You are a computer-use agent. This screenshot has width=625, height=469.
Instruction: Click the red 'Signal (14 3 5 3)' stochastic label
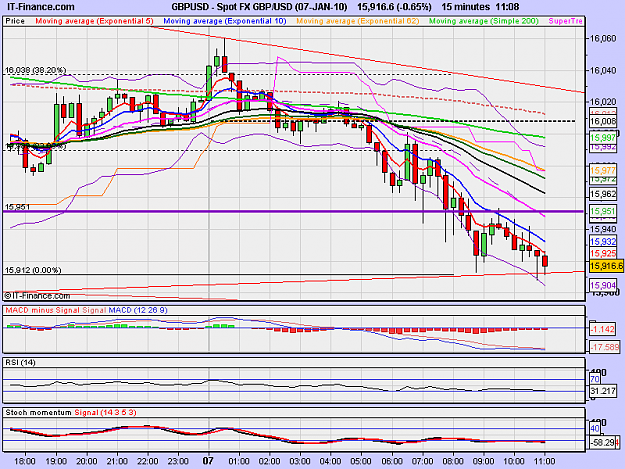tap(105, 413)
